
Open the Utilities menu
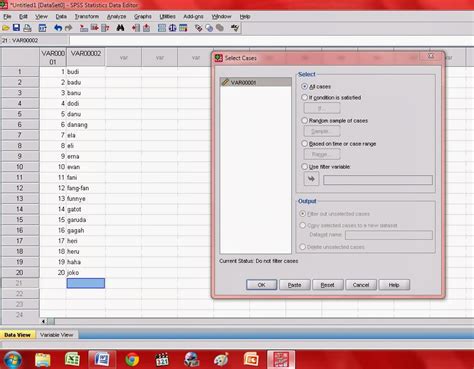tap(167, 16)
